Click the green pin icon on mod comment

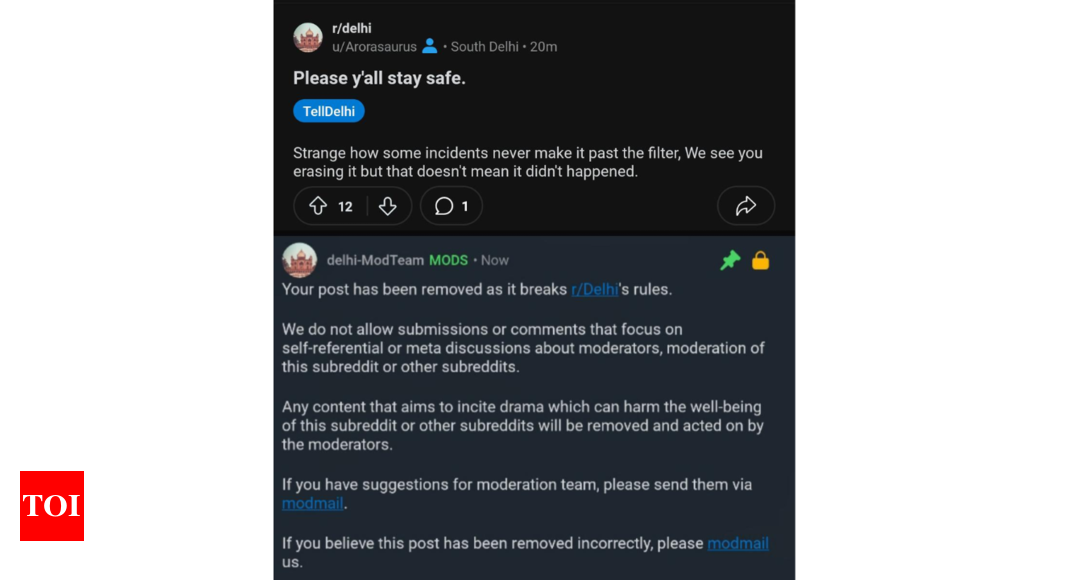(x=731, y=260)
